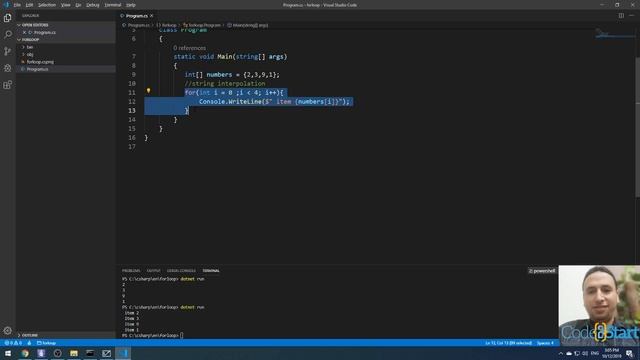Click the flame icon in the status bar
The height and width of the screenshot is (360, 640).
[x=29, y=343]
